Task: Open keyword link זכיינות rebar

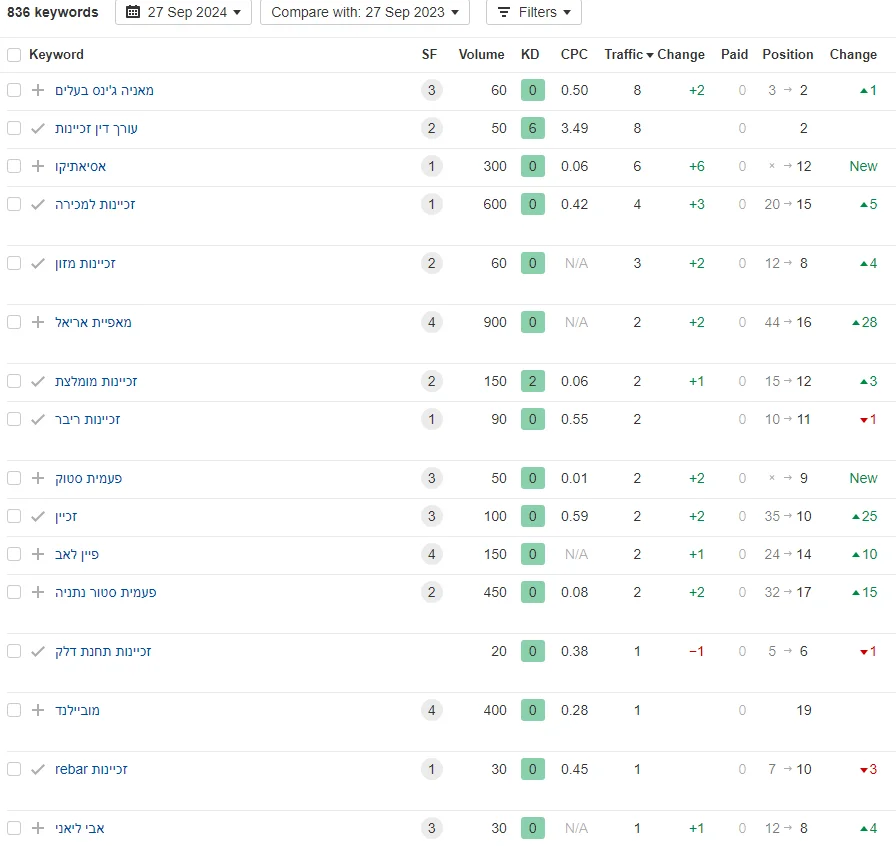Action: point(91,769)
